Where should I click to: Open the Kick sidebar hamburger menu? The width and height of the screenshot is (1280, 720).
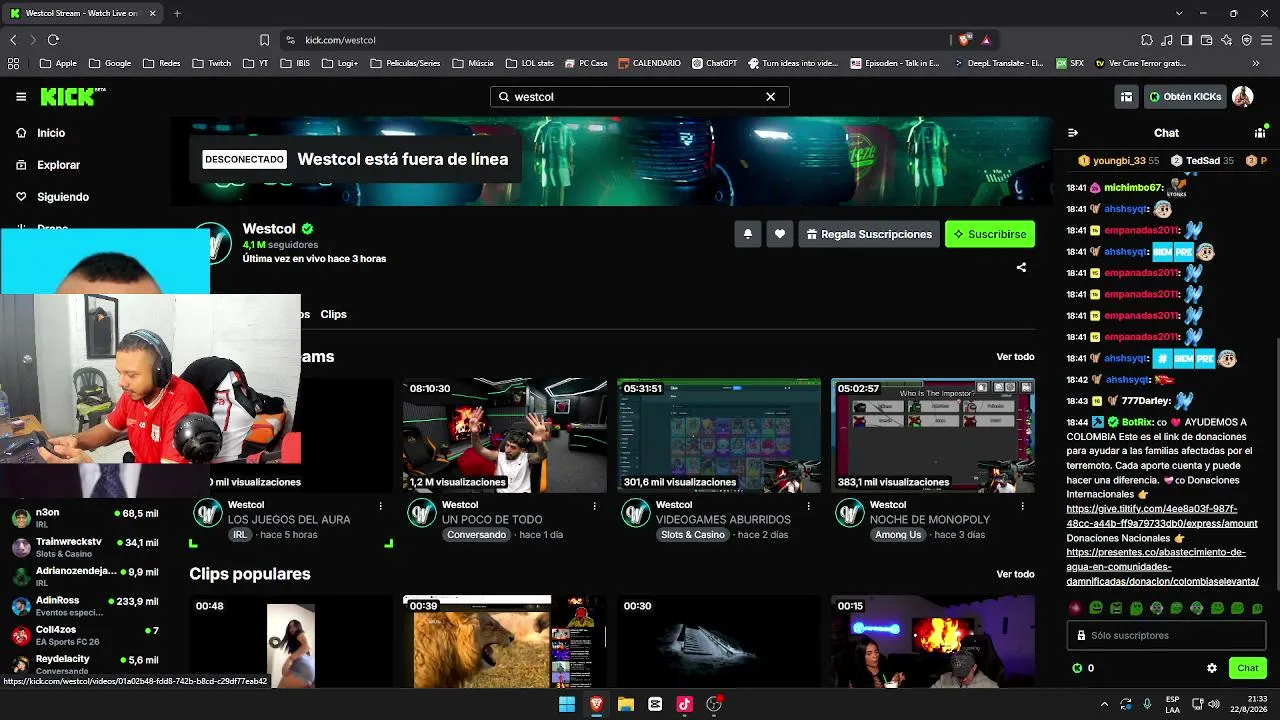[21, 97]
